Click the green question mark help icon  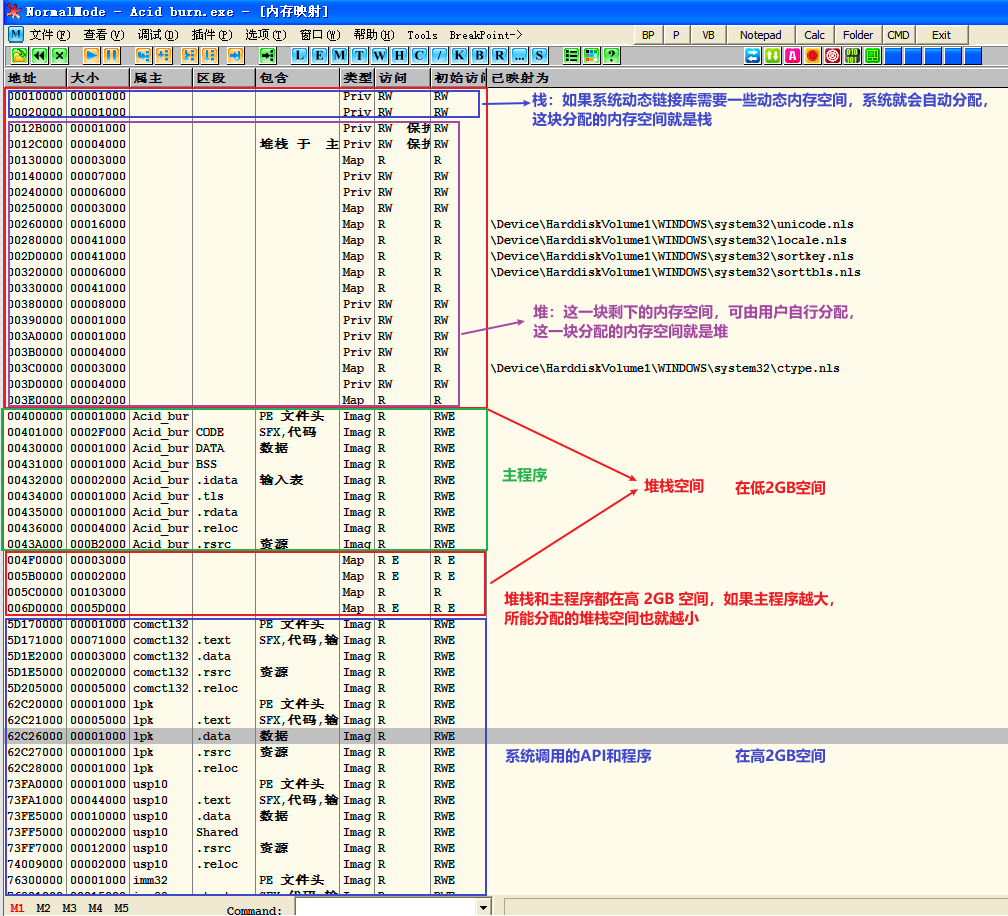[x=611, y=56]
